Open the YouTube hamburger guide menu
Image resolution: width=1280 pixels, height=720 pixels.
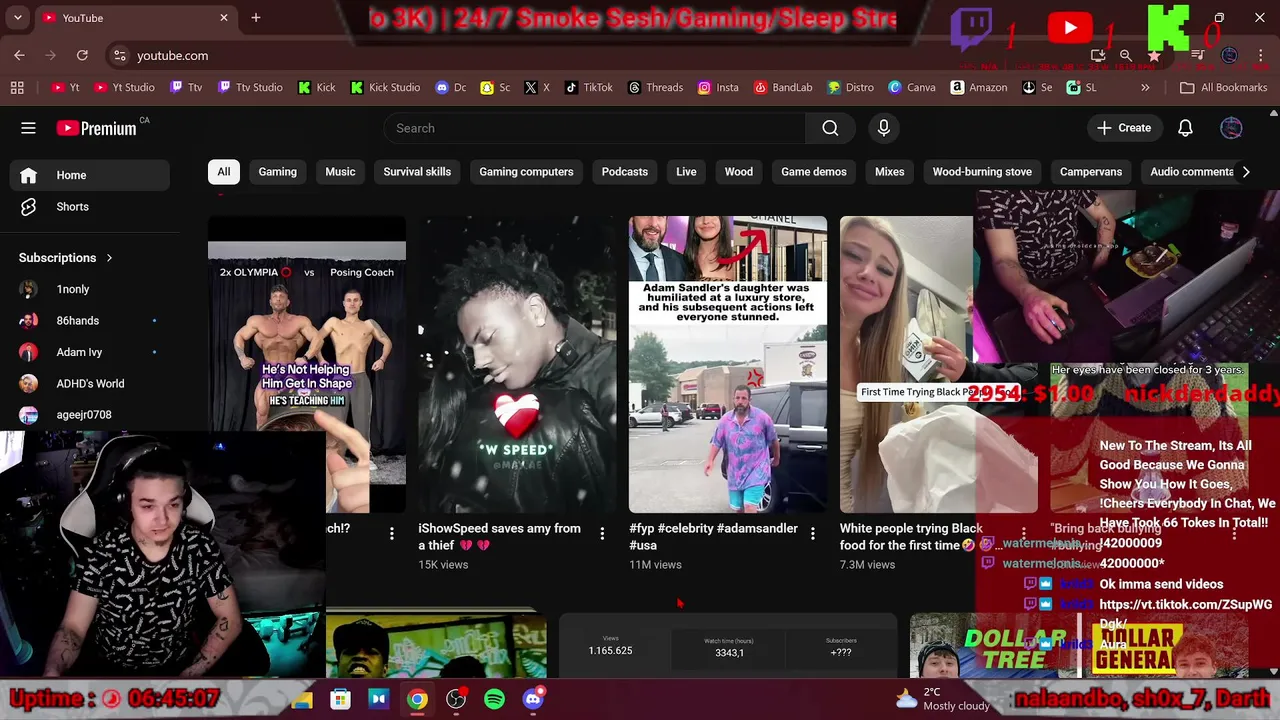[x=28, y=128]
